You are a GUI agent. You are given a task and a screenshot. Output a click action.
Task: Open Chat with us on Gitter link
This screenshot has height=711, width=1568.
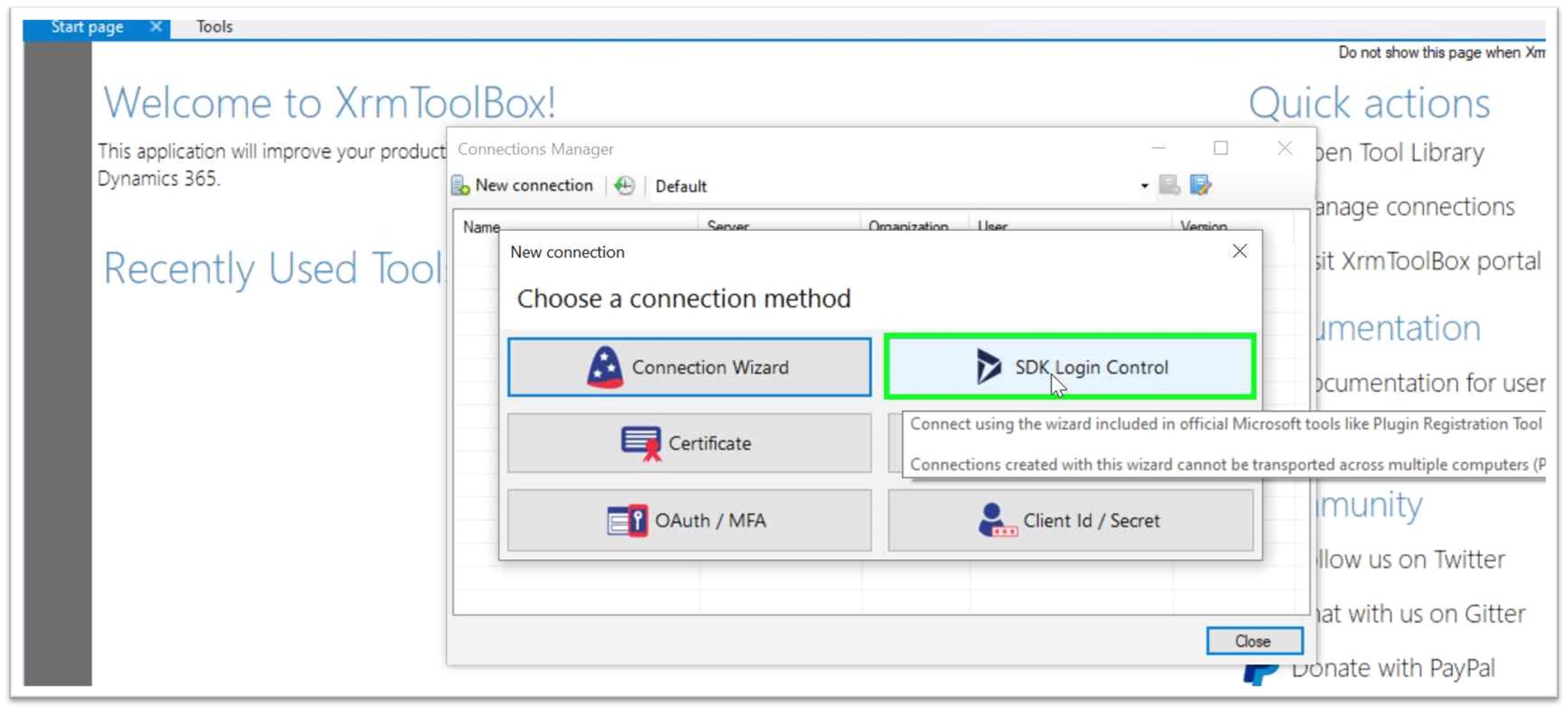pos(1419,614)
